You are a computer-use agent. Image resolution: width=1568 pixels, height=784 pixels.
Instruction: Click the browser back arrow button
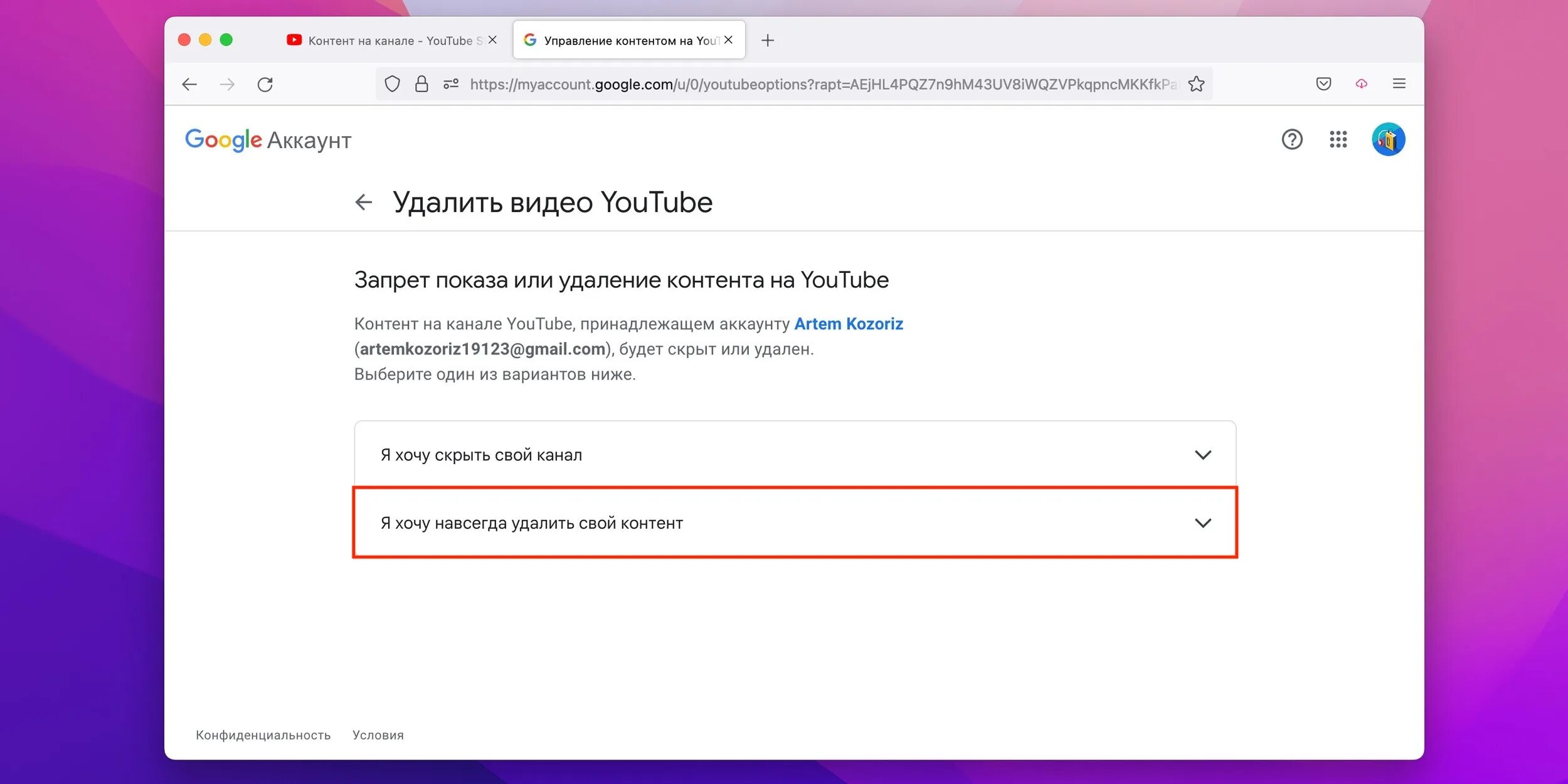(x=189, y=84)
